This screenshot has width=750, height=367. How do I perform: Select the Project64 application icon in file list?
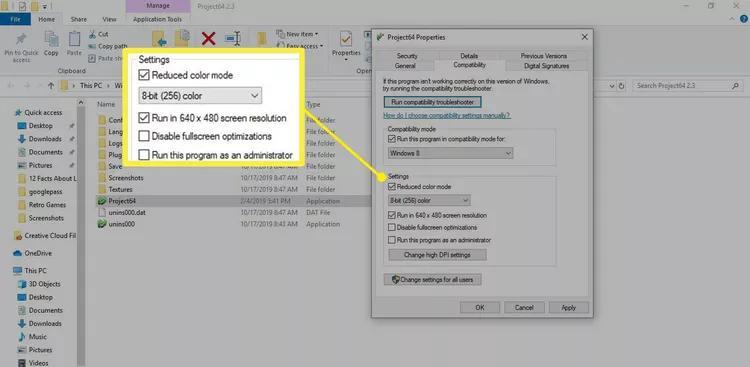[101, 201]
